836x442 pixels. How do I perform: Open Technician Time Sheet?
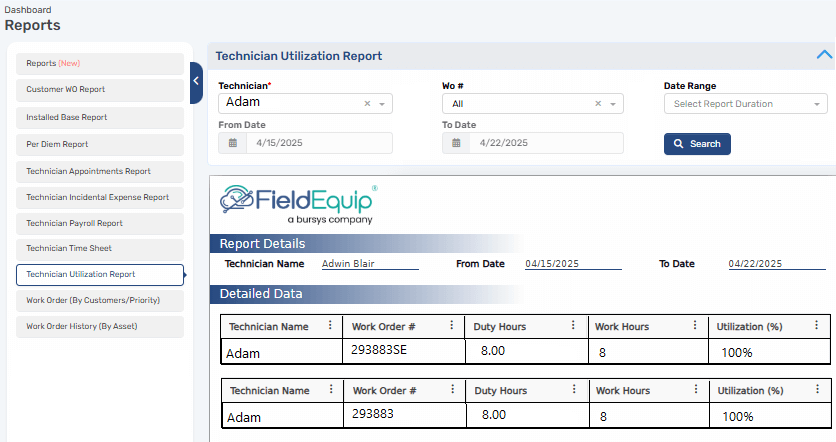click(x=100, y=248)
